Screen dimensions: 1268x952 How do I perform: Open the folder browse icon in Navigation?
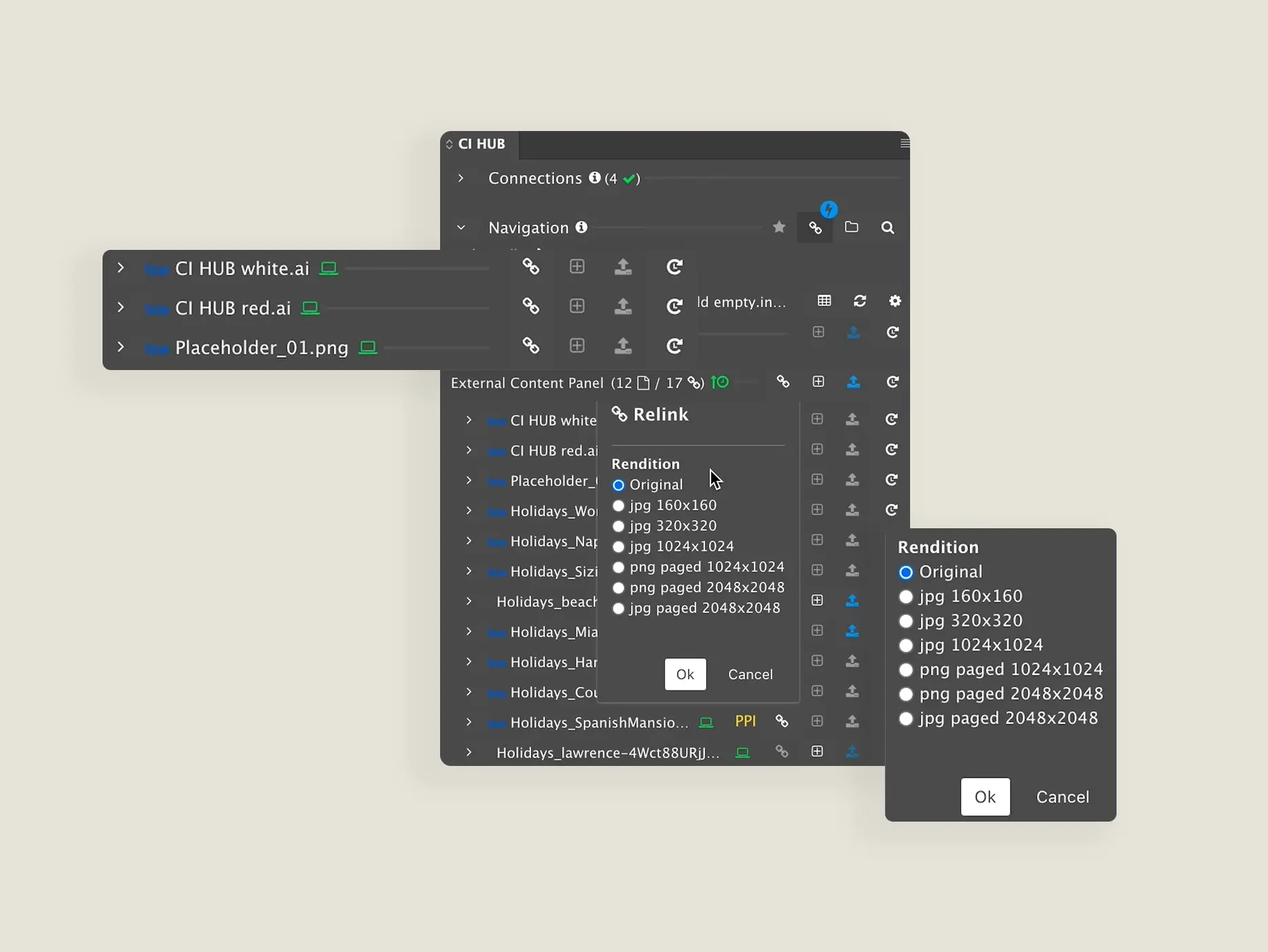pos(851,227)
